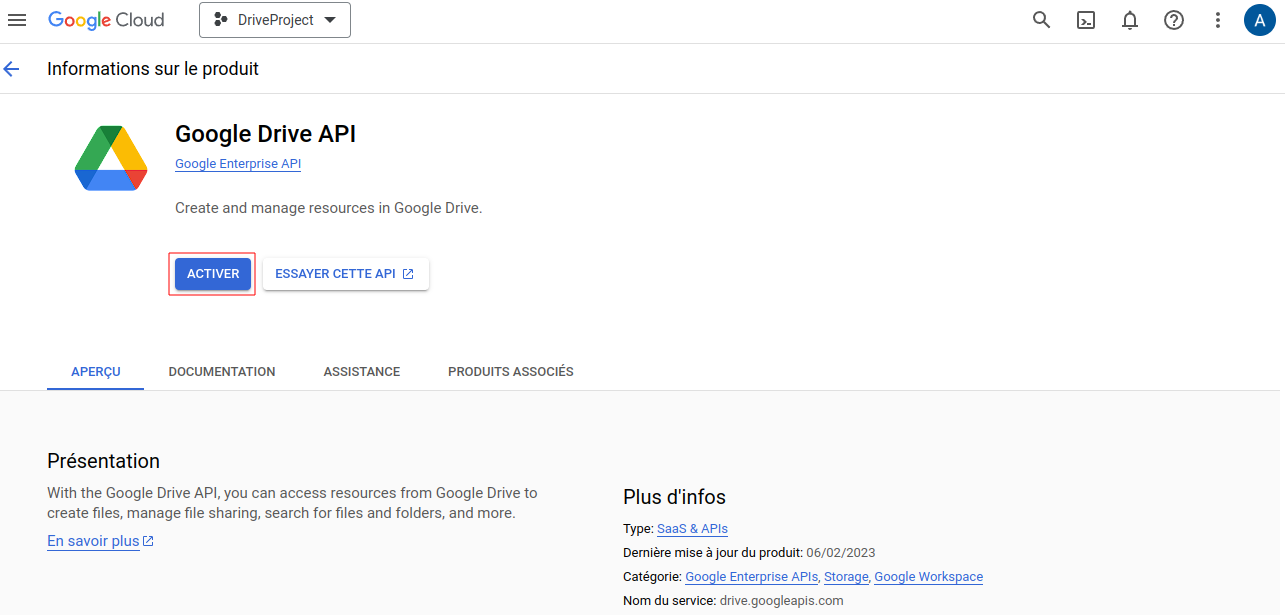Select the ASSISTANCE tab

361,371
